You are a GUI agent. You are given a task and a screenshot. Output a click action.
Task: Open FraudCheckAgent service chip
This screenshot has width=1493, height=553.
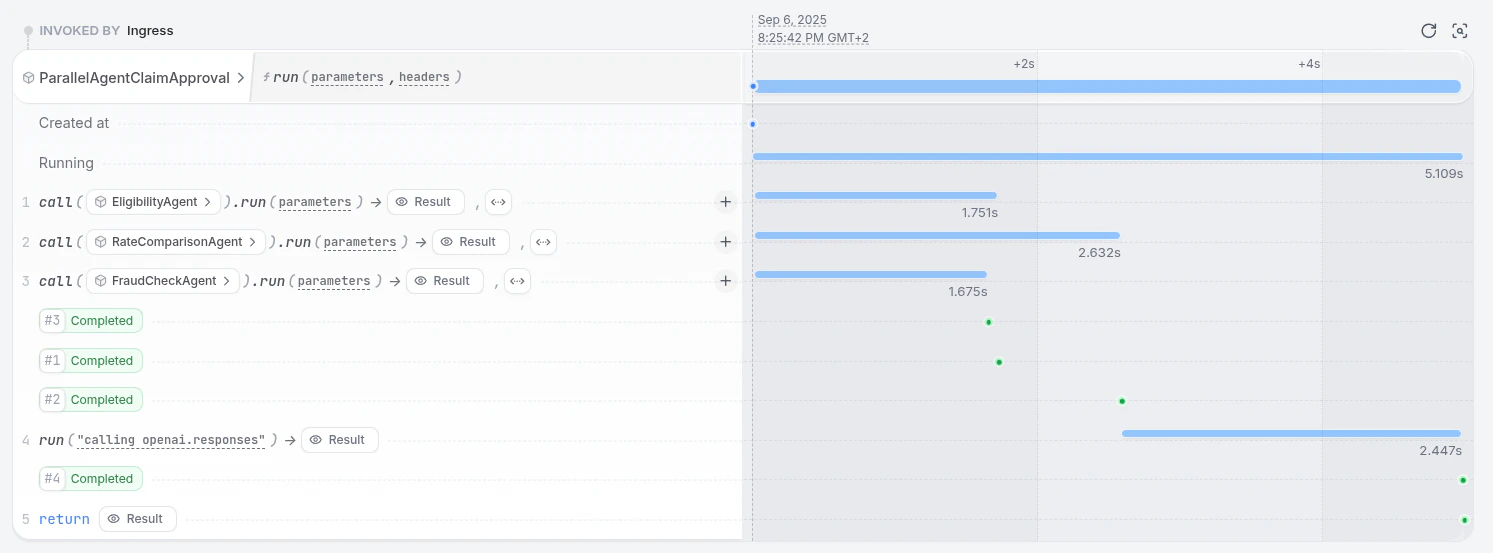(x=164, y=281)
